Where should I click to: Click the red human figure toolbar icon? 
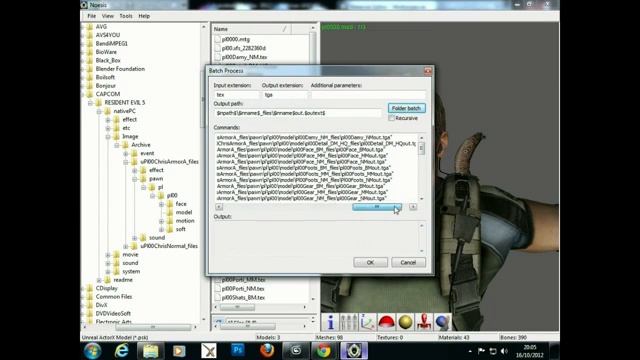coord(424,322)
